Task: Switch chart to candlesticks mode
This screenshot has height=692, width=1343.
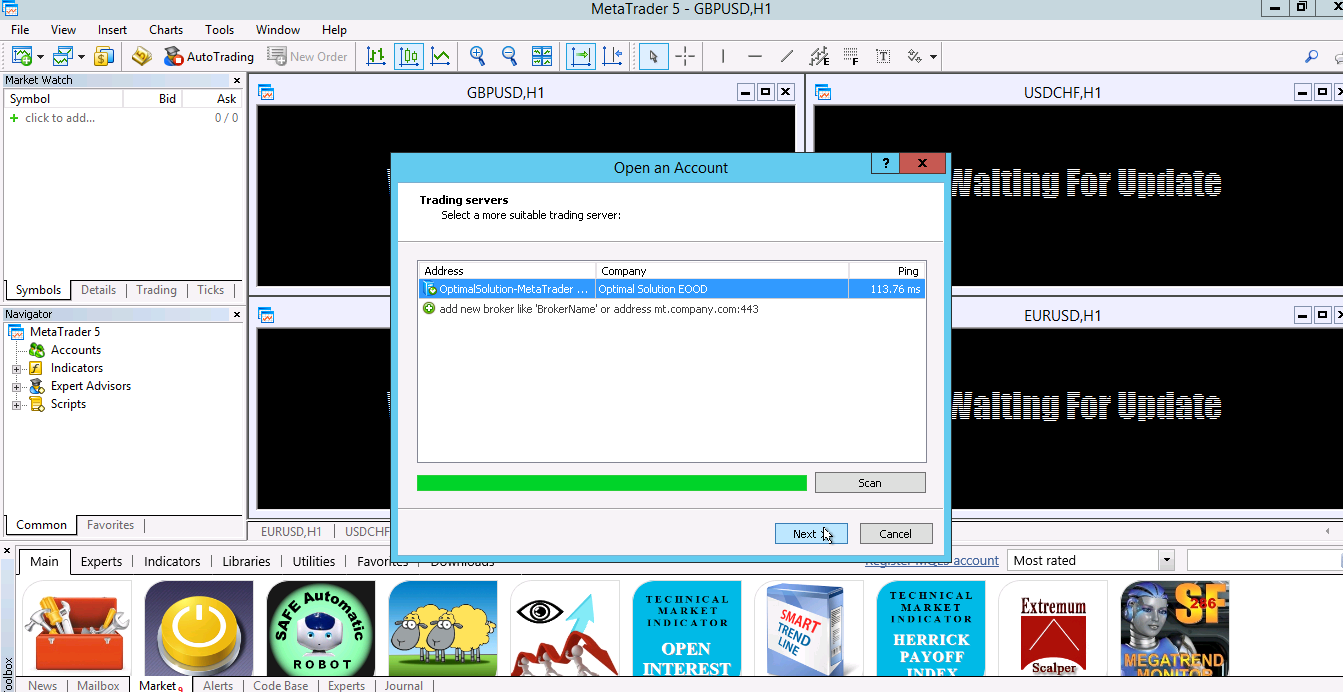Action: [408, 57]
